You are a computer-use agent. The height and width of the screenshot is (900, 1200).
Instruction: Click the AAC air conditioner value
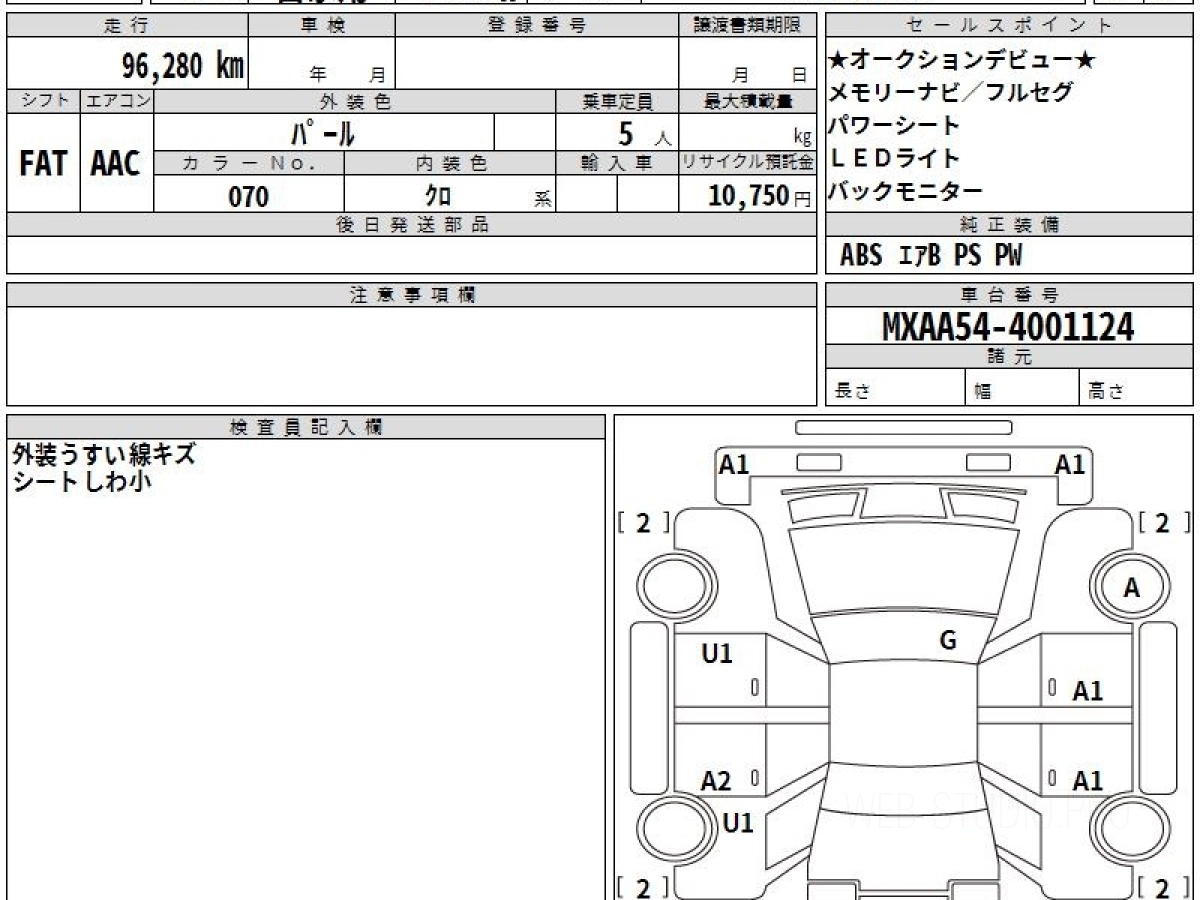coord(116,164)
